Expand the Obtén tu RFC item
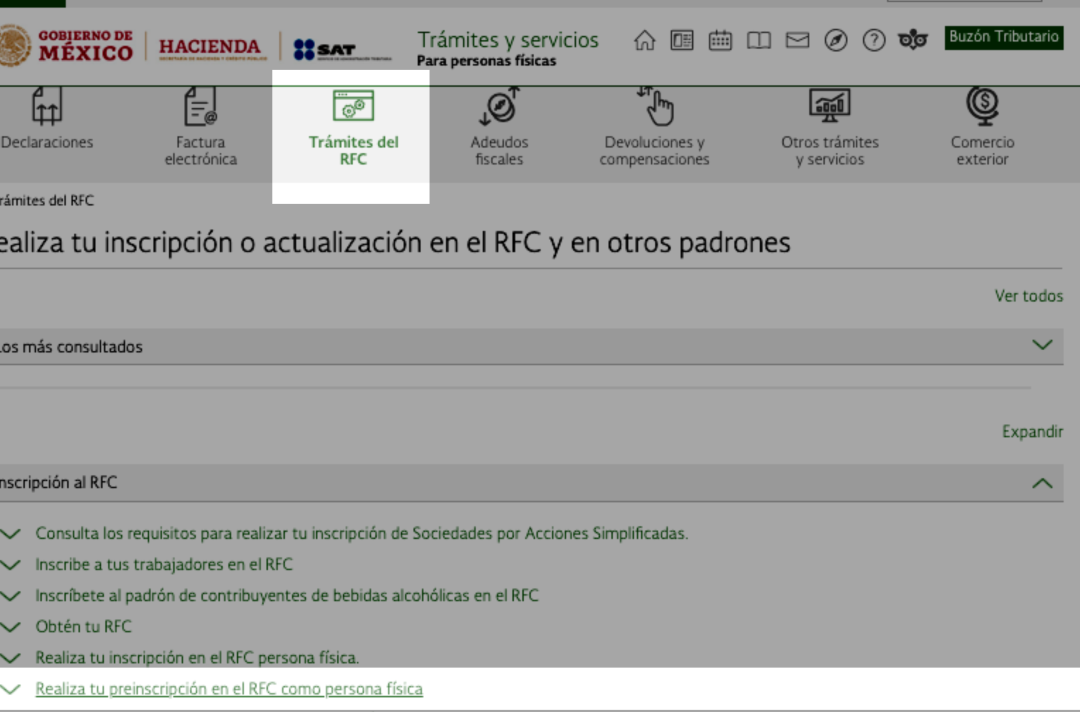Viewport: 1080px width, 712px height. coord(83,627)
